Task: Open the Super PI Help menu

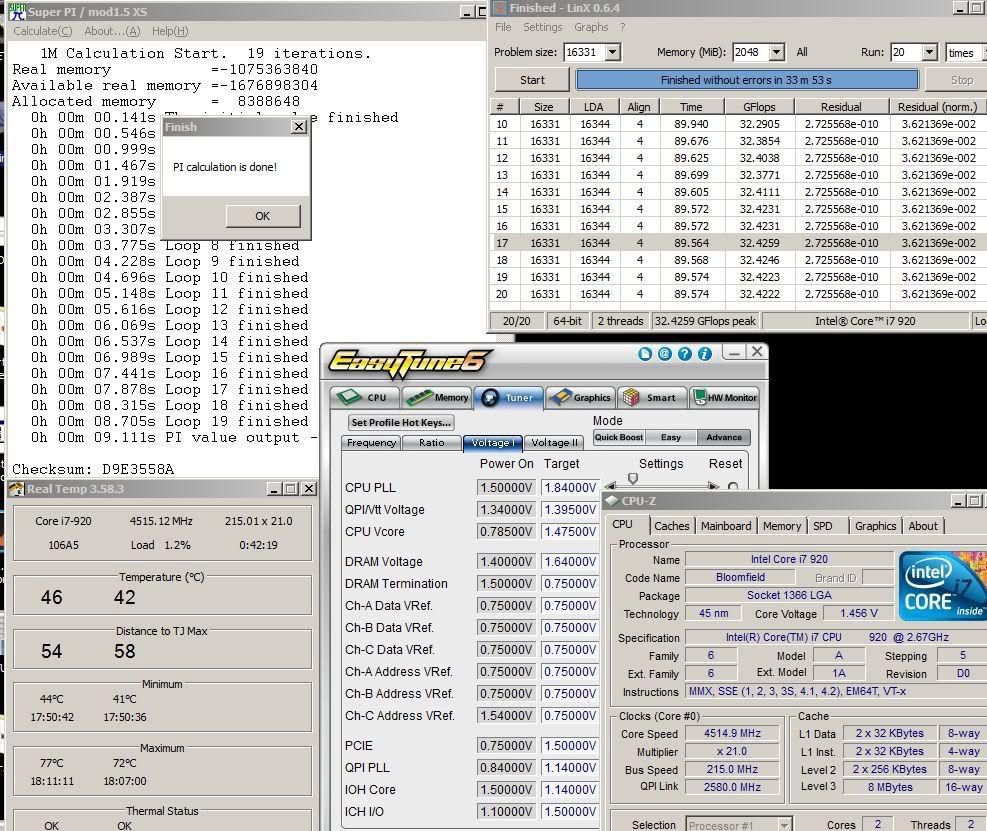Action: 170,31
